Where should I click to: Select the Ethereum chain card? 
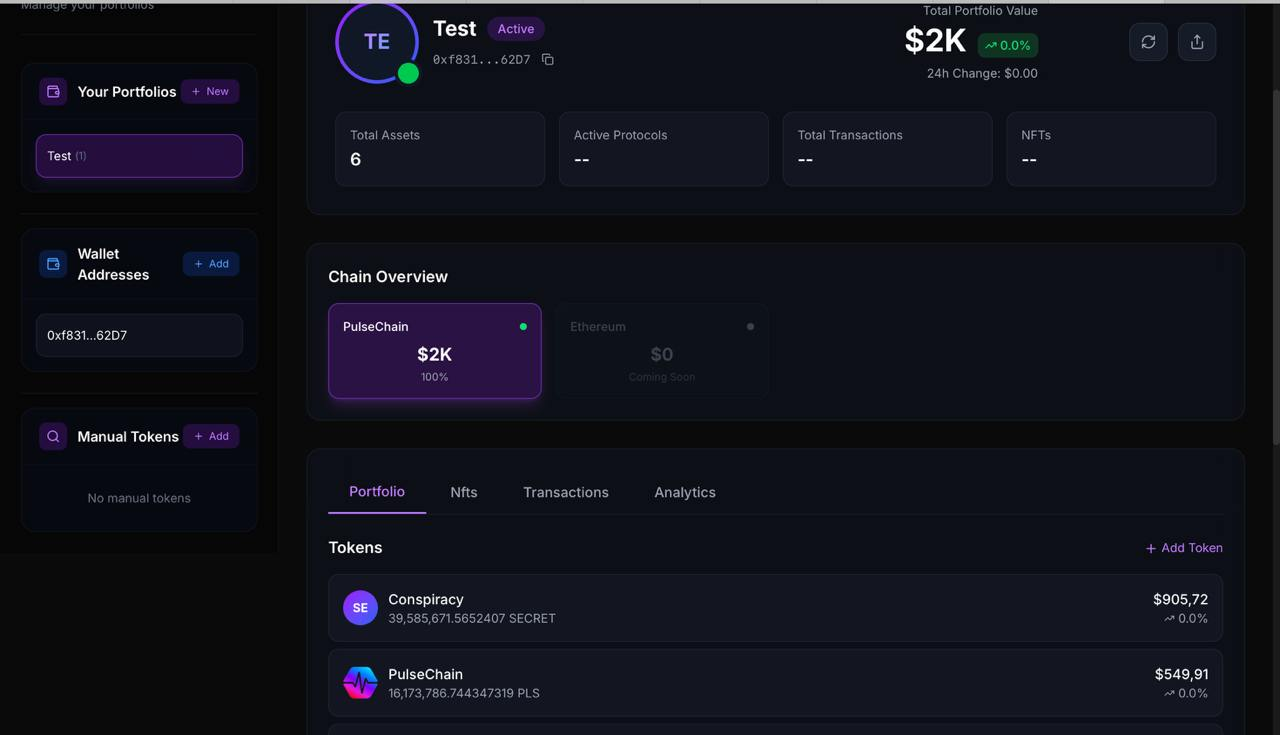(x=661, y=351)
